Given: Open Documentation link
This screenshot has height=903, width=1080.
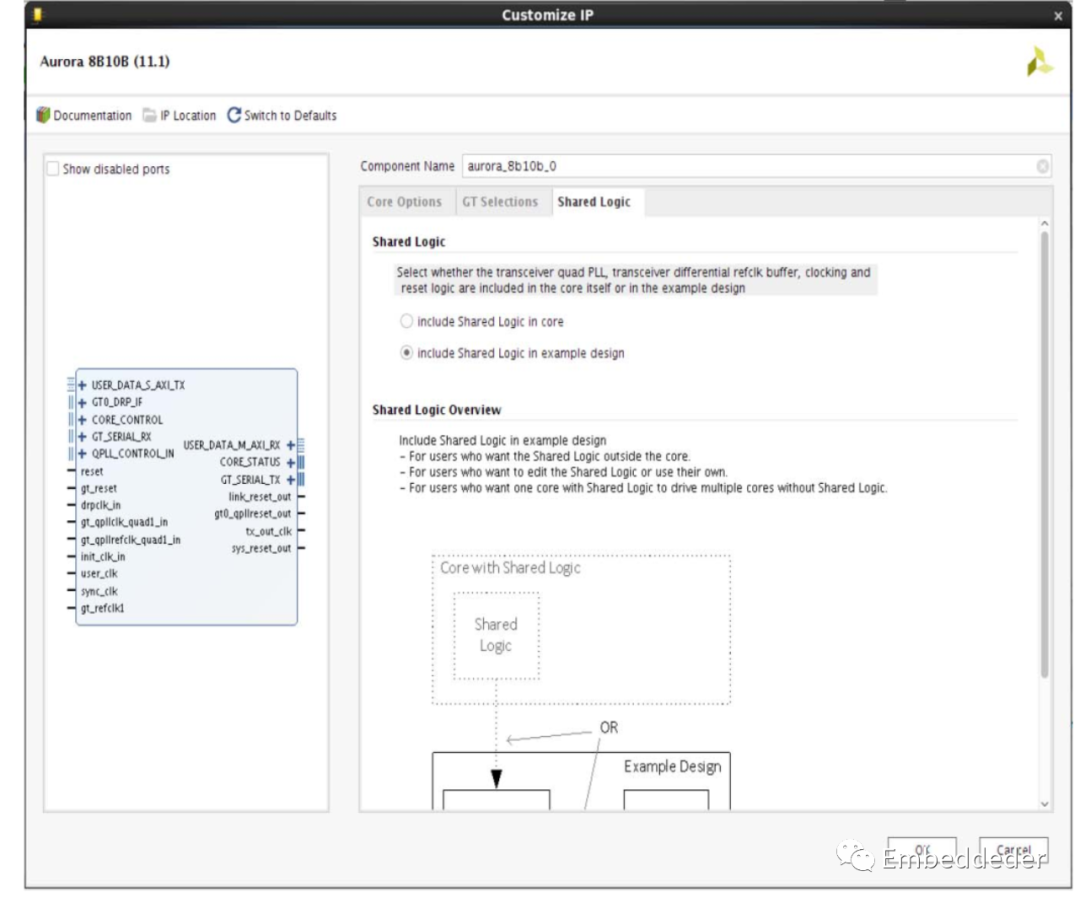Looking at the screenshot, I should click(92, 116).
